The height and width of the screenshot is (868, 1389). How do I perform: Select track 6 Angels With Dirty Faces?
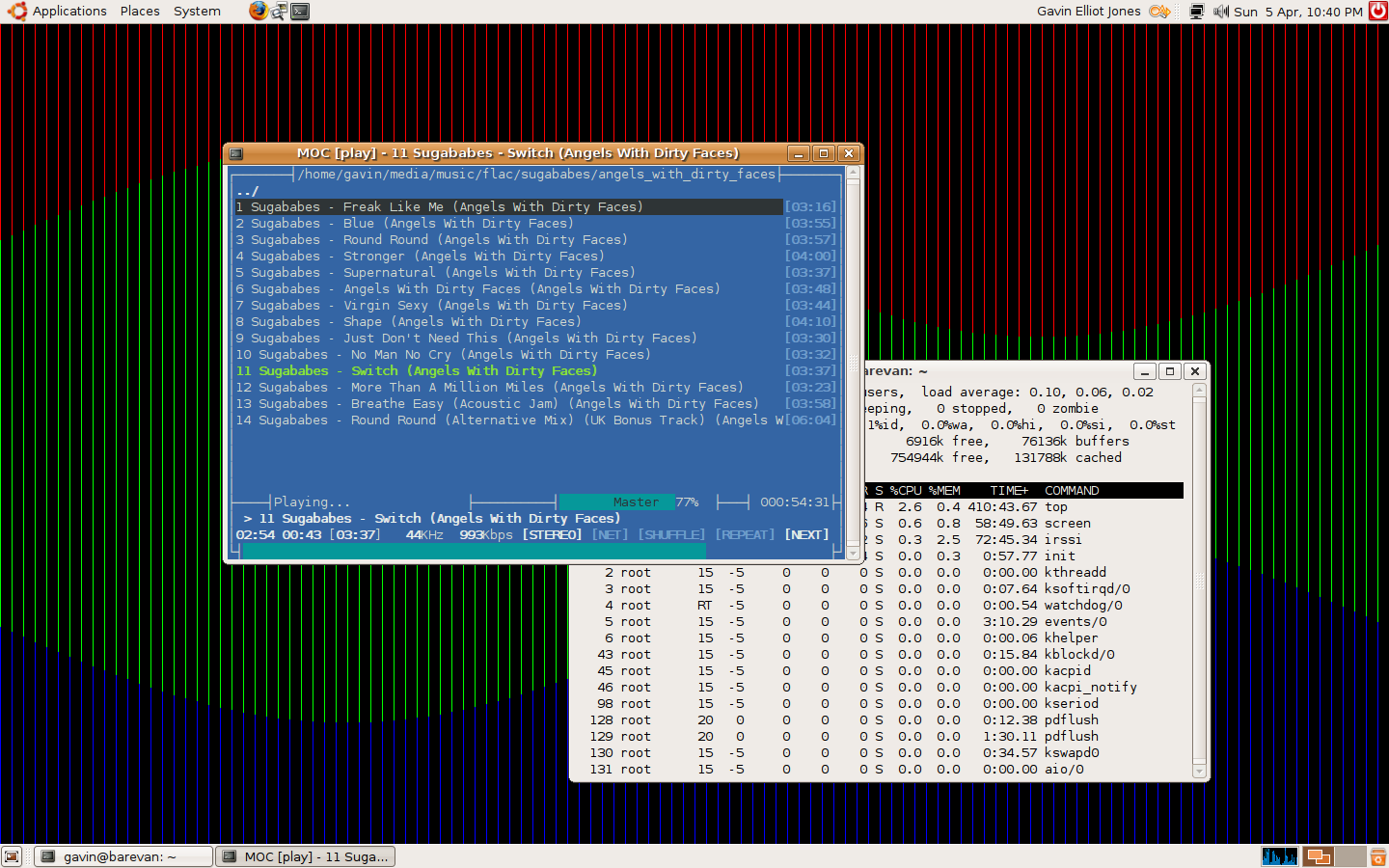point(509,289)
